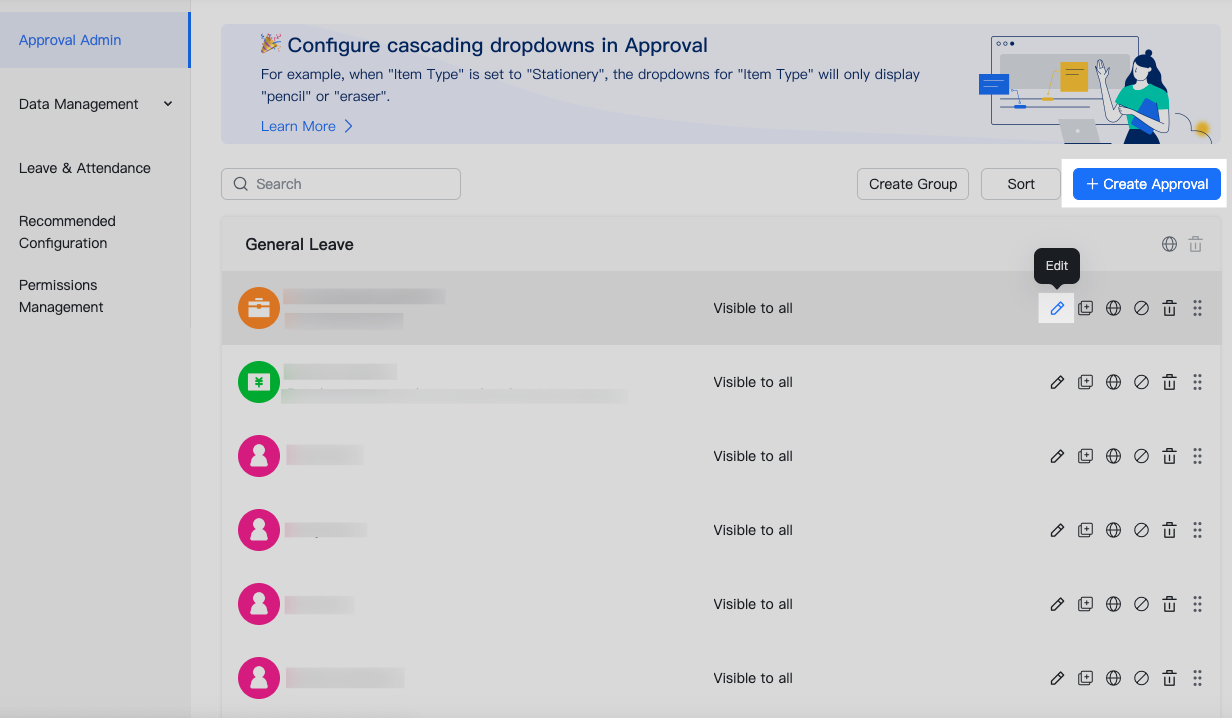Disable the bottom approval with the prohibit icon
Image resolution: width=1232 pixels, height=718 pixels.
click(x=1141, y=678)
